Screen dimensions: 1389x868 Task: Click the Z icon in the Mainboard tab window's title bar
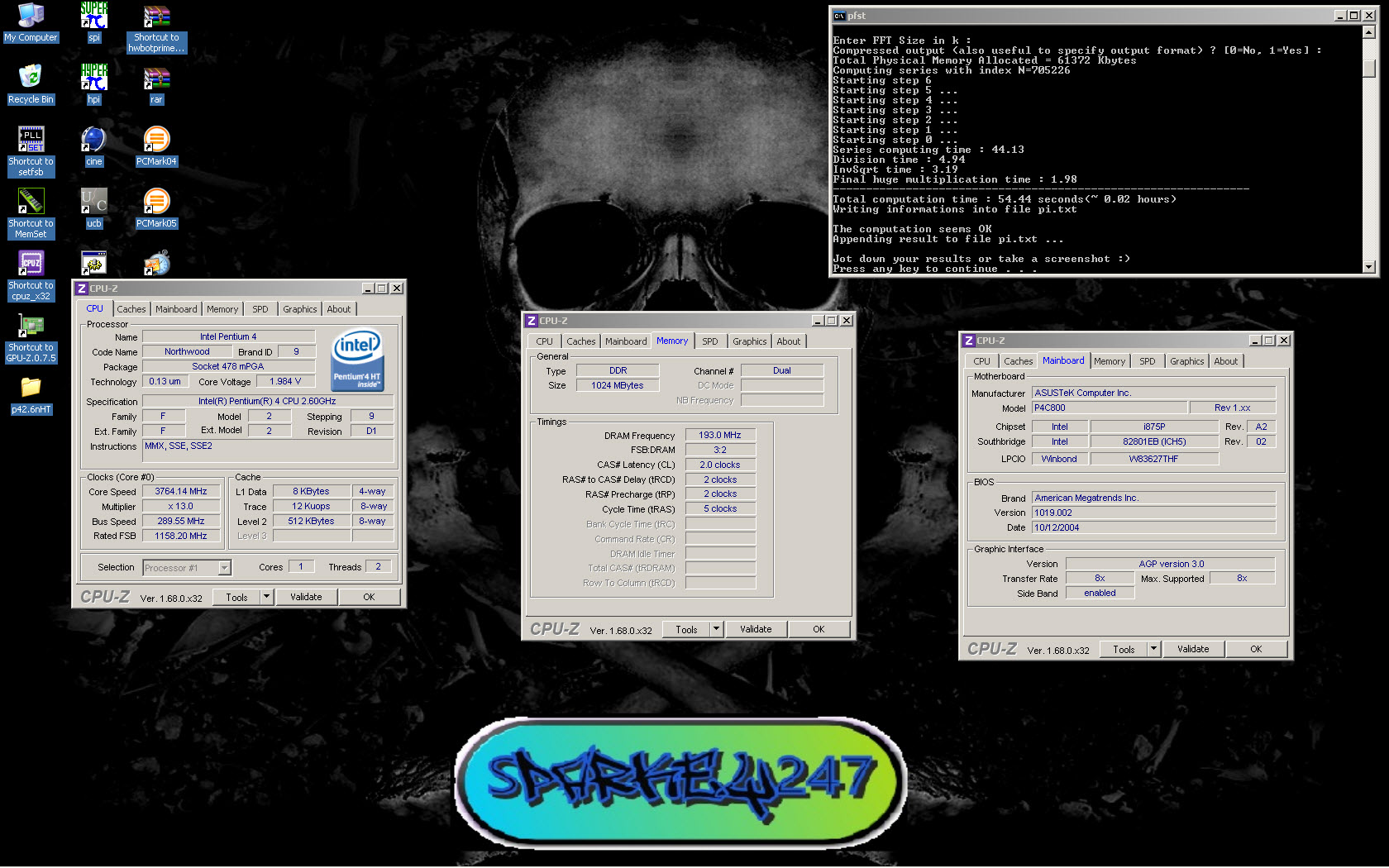(x=968, y=341)
